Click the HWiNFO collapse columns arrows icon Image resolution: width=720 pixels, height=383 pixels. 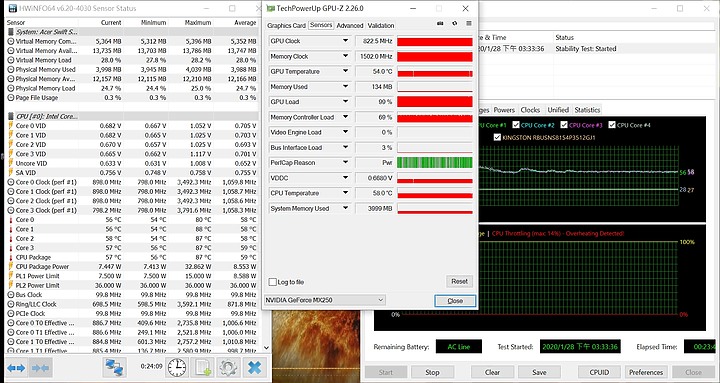[x=39, y=368]
